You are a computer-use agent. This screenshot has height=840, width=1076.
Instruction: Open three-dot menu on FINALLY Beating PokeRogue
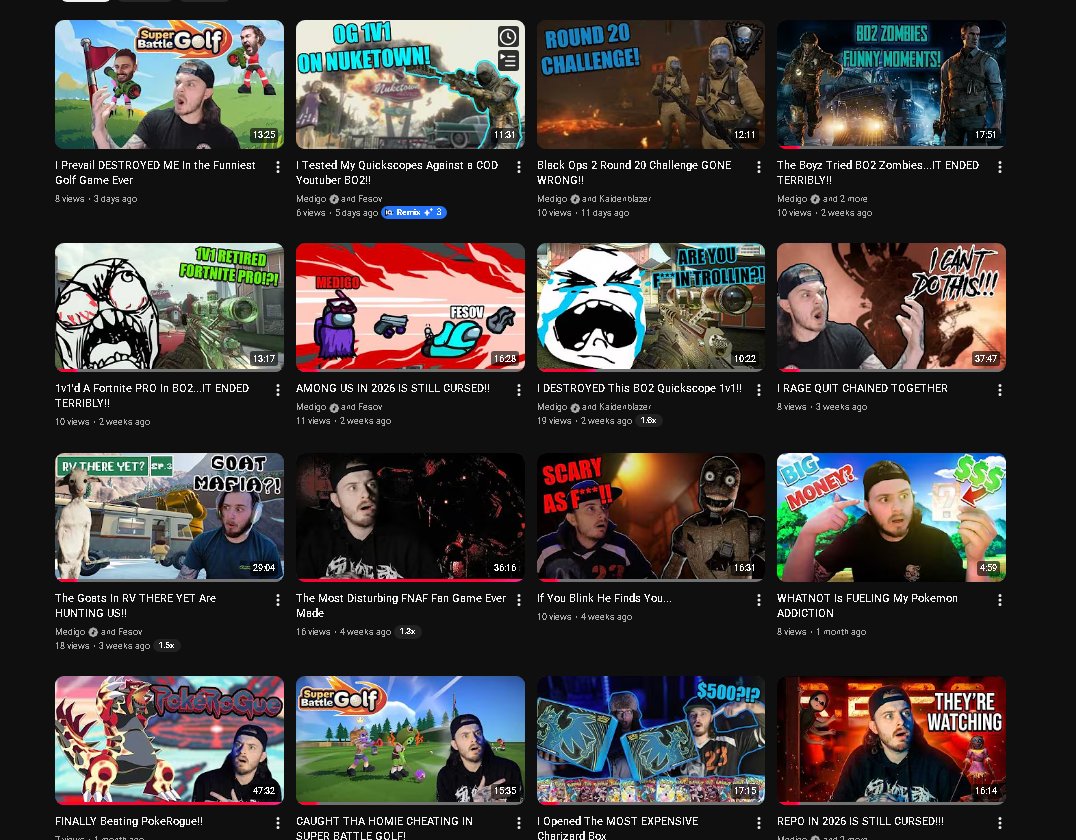(277, 824)
